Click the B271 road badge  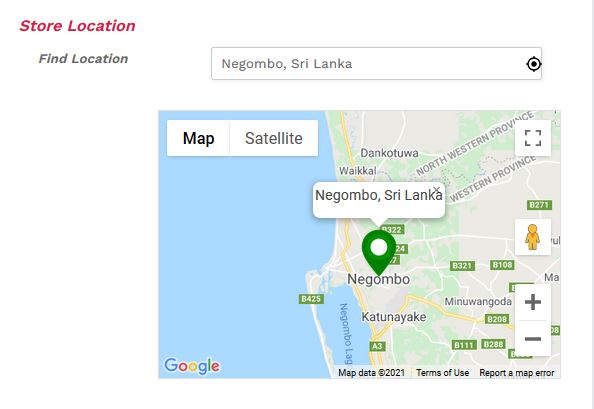click(x=539, y=205)
